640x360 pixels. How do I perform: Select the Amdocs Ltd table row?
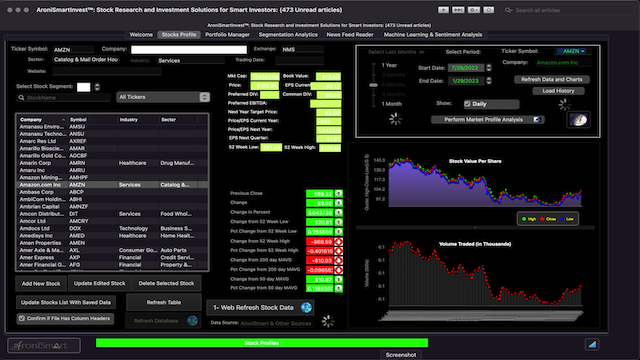[x=112, y=229]
